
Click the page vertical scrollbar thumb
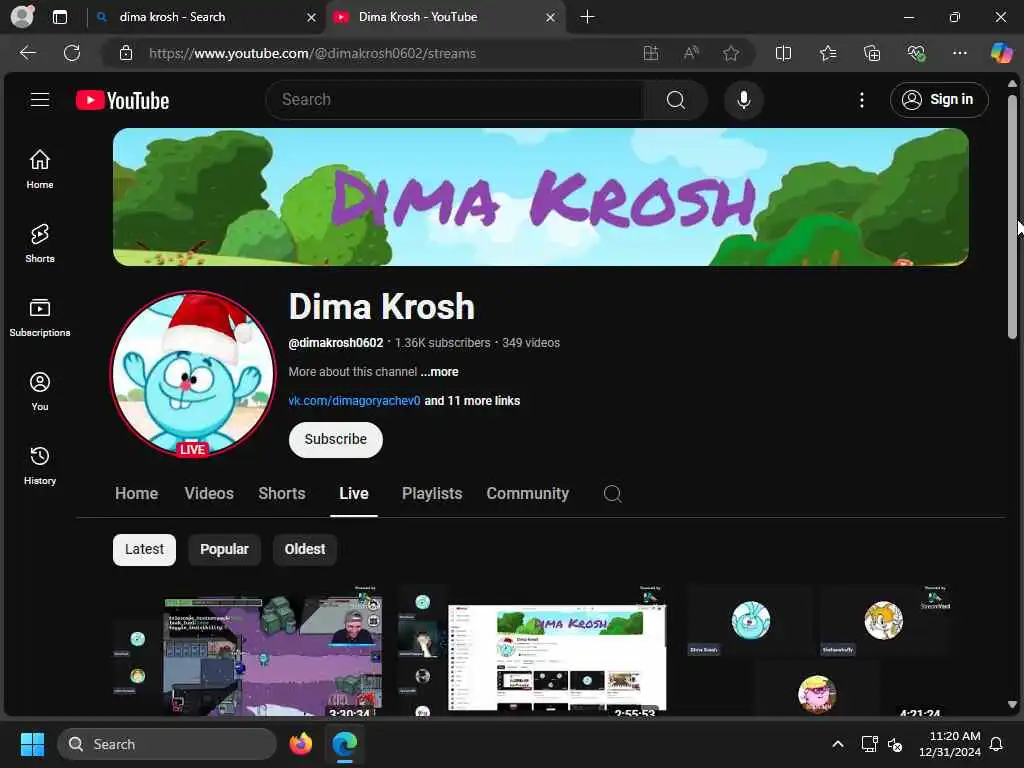[x=1012, y=217]
